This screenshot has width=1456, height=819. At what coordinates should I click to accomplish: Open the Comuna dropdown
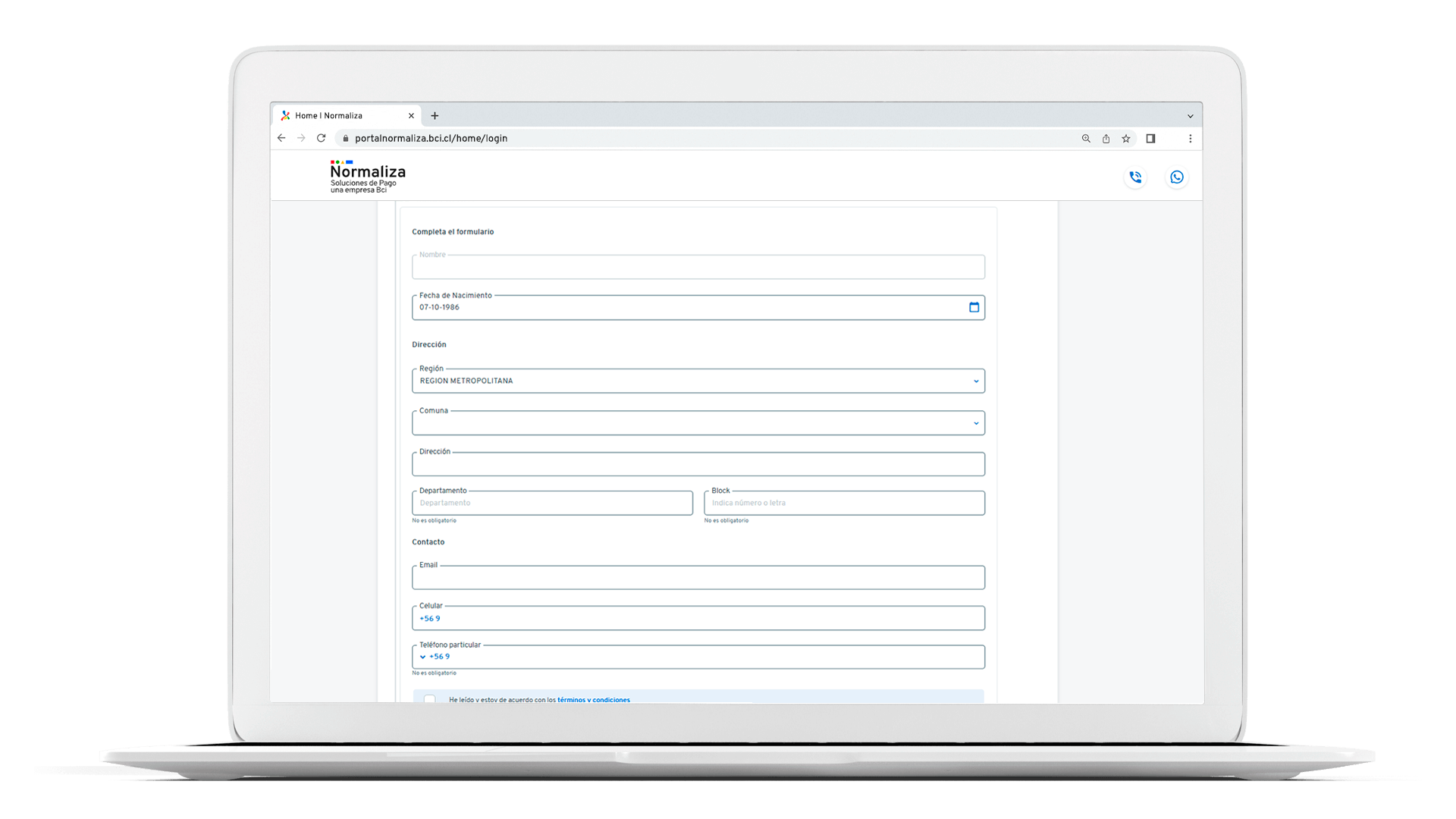975,423
